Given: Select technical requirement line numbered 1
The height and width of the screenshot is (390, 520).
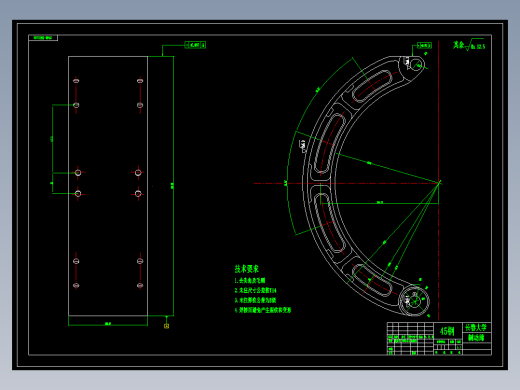Looking at the screenshot, I should point(250,280).
